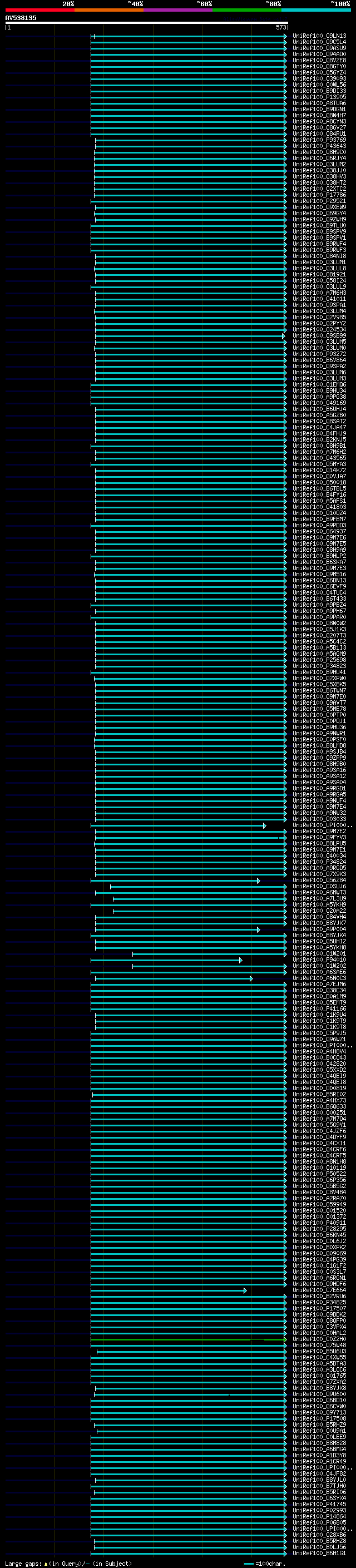Click the arrowhead of the Q56Z84 alignment bar
356x1568 pixels.
coord(259,881)
